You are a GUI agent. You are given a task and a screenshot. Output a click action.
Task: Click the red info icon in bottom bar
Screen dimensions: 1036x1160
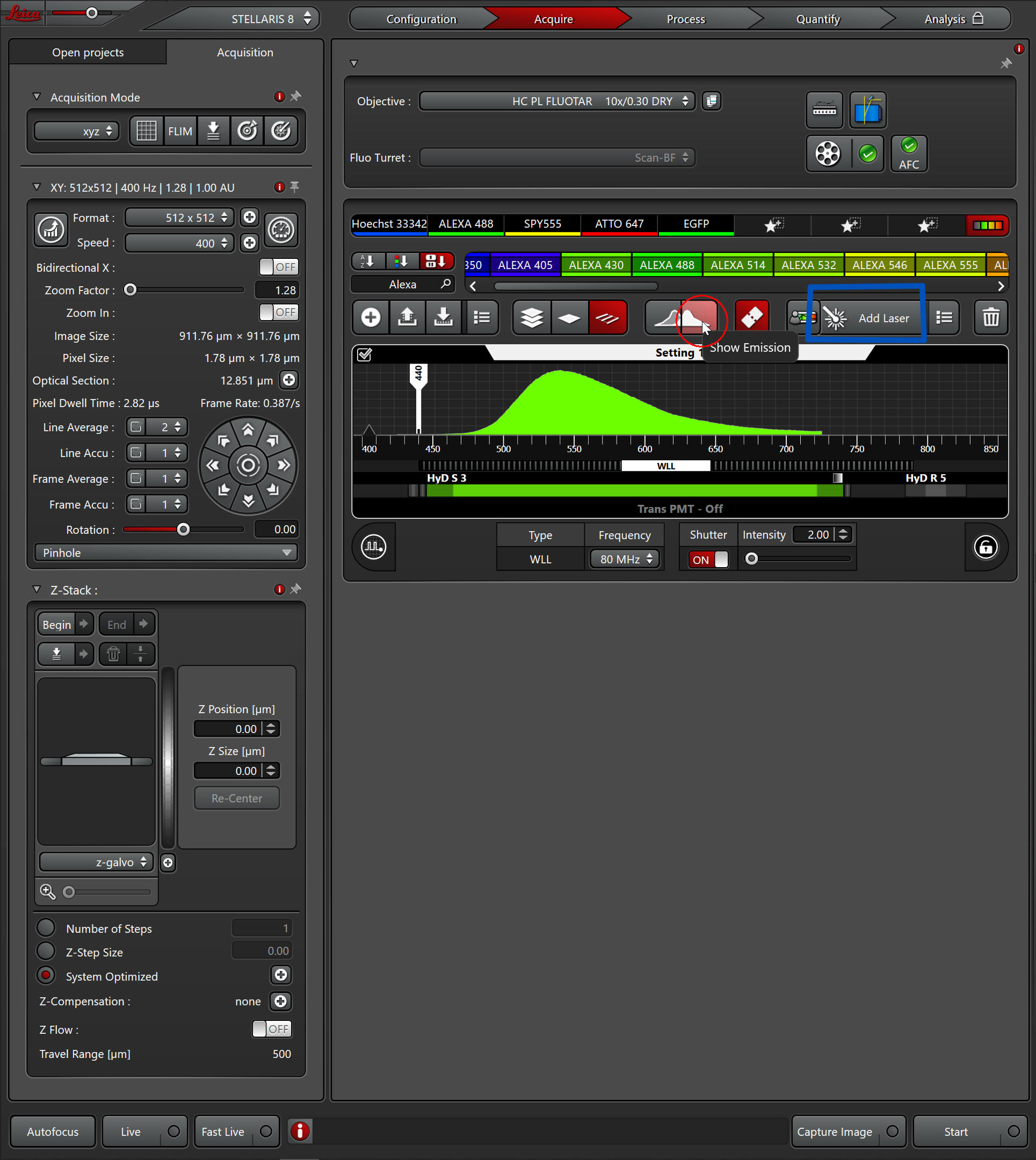(301, 1131)
